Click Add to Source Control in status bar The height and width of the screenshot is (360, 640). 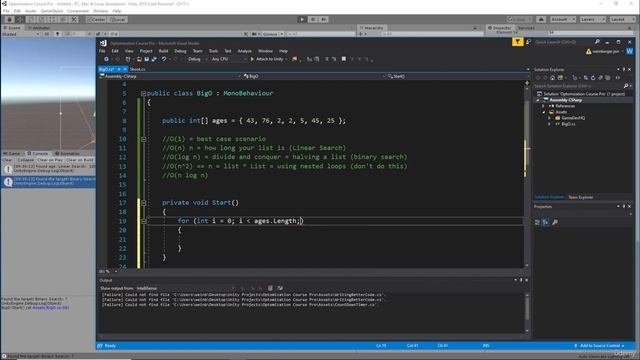[x=600, y=346]
